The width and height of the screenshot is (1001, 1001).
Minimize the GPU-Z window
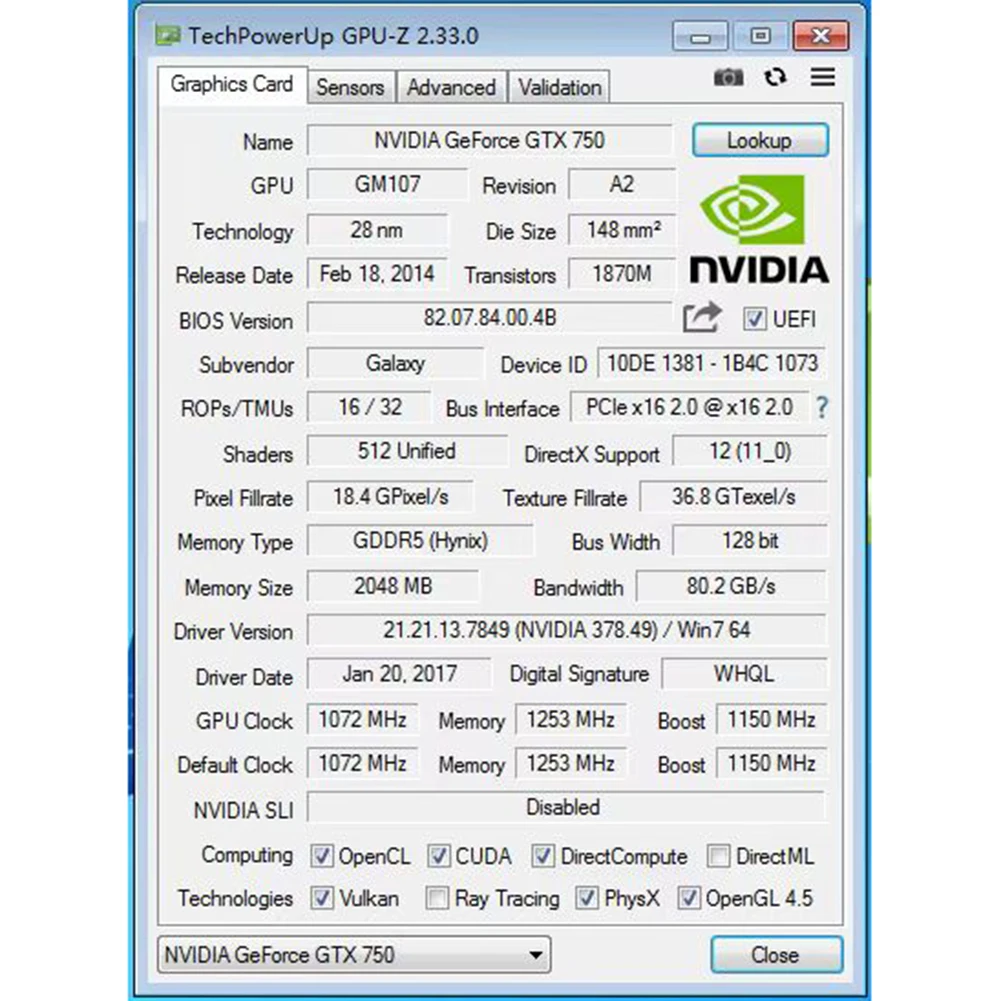point(700,36)
